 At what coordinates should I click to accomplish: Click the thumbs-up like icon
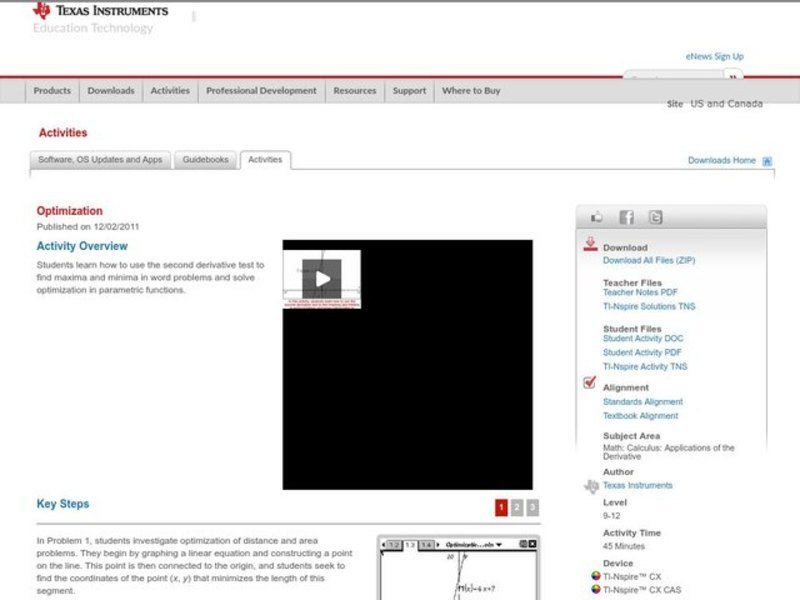tap(597, 217)
